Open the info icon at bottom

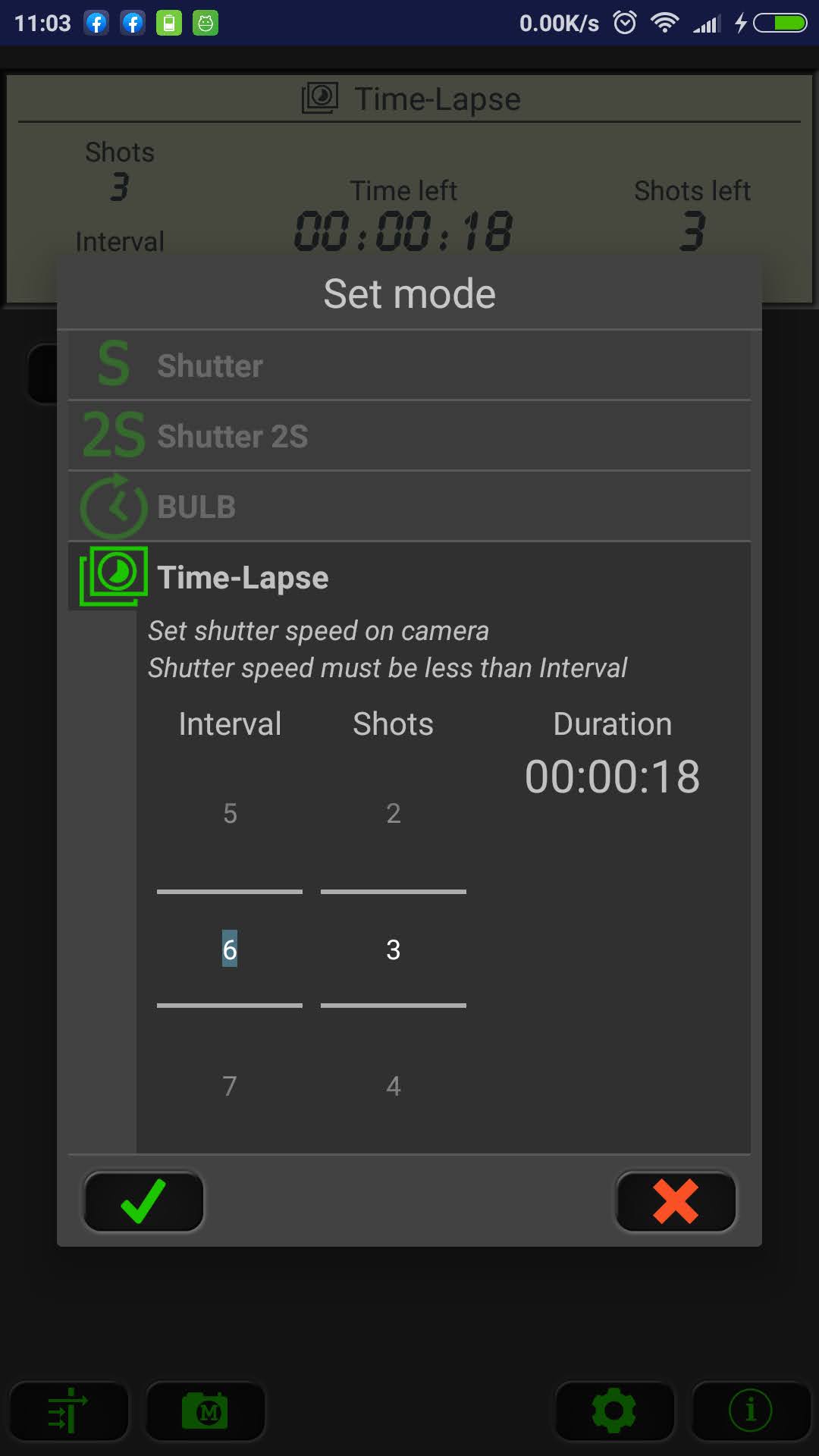pos(751,1411)
